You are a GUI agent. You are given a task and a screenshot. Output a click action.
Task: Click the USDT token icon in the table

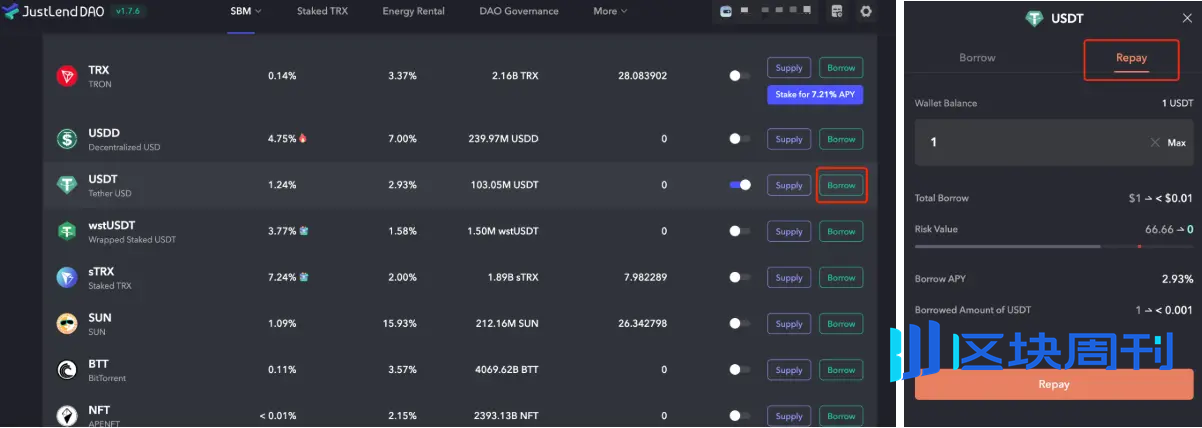(67, 185)
